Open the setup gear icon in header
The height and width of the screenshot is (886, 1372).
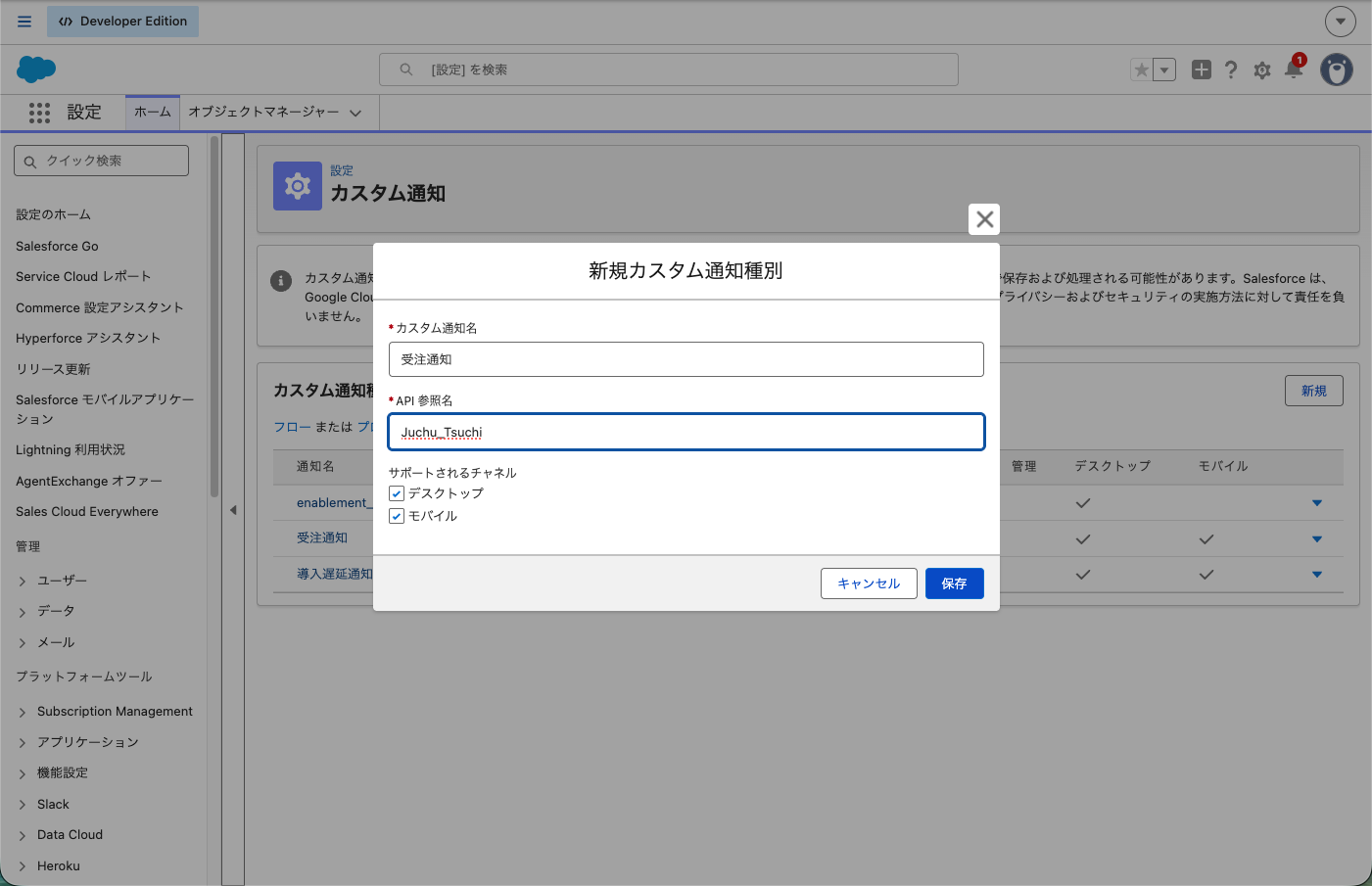click(x=1262, y=70)
